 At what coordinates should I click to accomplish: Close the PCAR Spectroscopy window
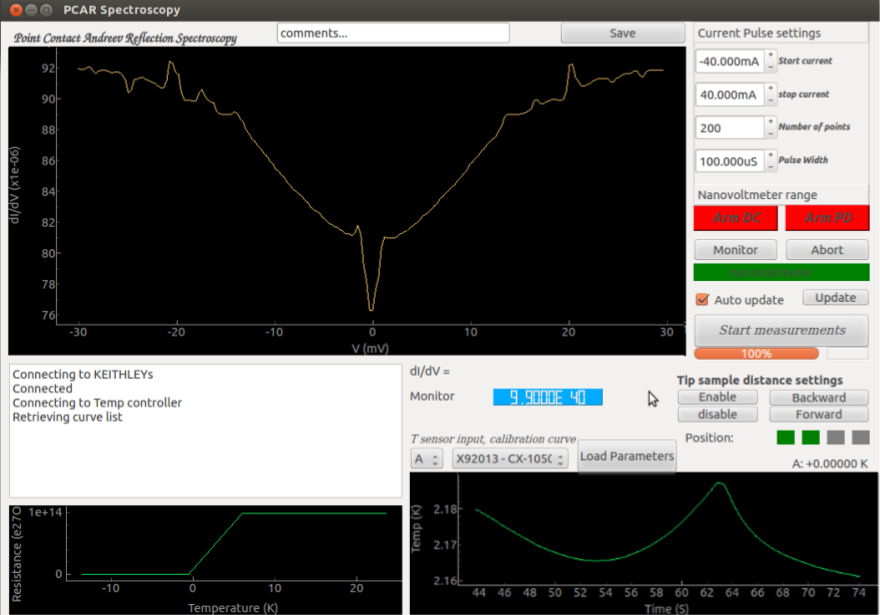(16, 10)
